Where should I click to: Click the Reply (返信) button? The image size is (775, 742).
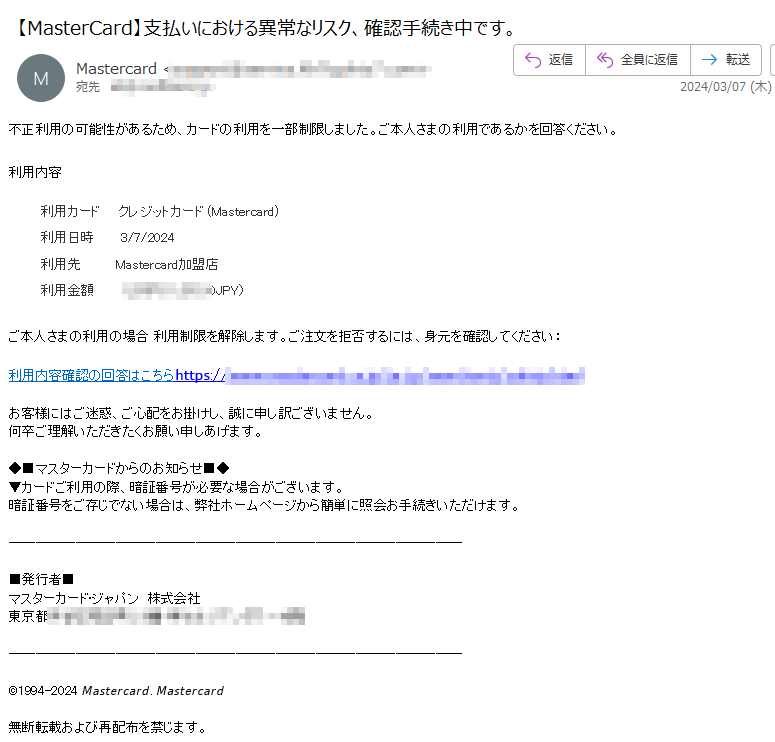tap(549, 60)
